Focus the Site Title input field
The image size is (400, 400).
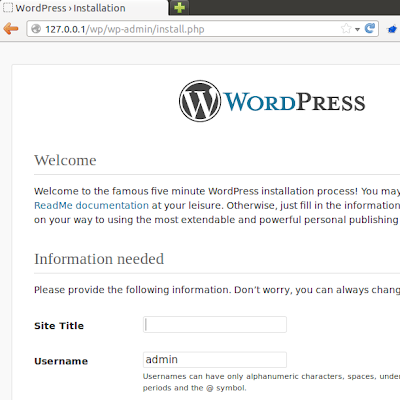(x=215, y=325)
